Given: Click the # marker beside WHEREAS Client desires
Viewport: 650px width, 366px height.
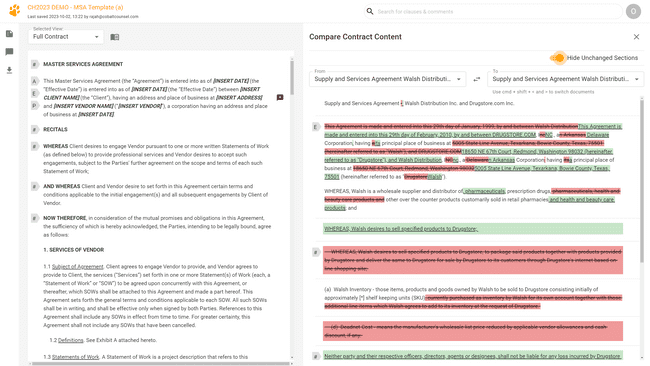Looking at the screenshot, I should (35, 146).
